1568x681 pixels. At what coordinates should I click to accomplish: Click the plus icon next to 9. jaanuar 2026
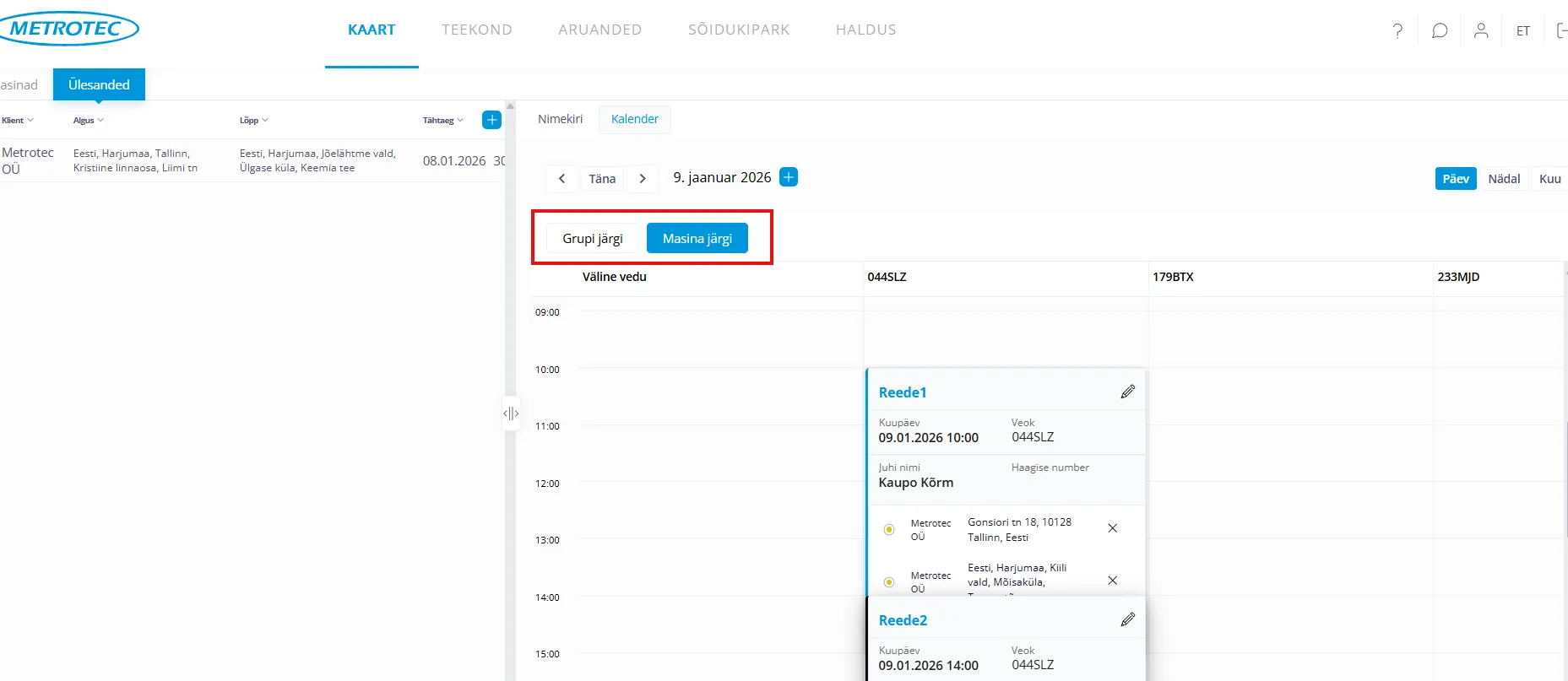[789, 177]
